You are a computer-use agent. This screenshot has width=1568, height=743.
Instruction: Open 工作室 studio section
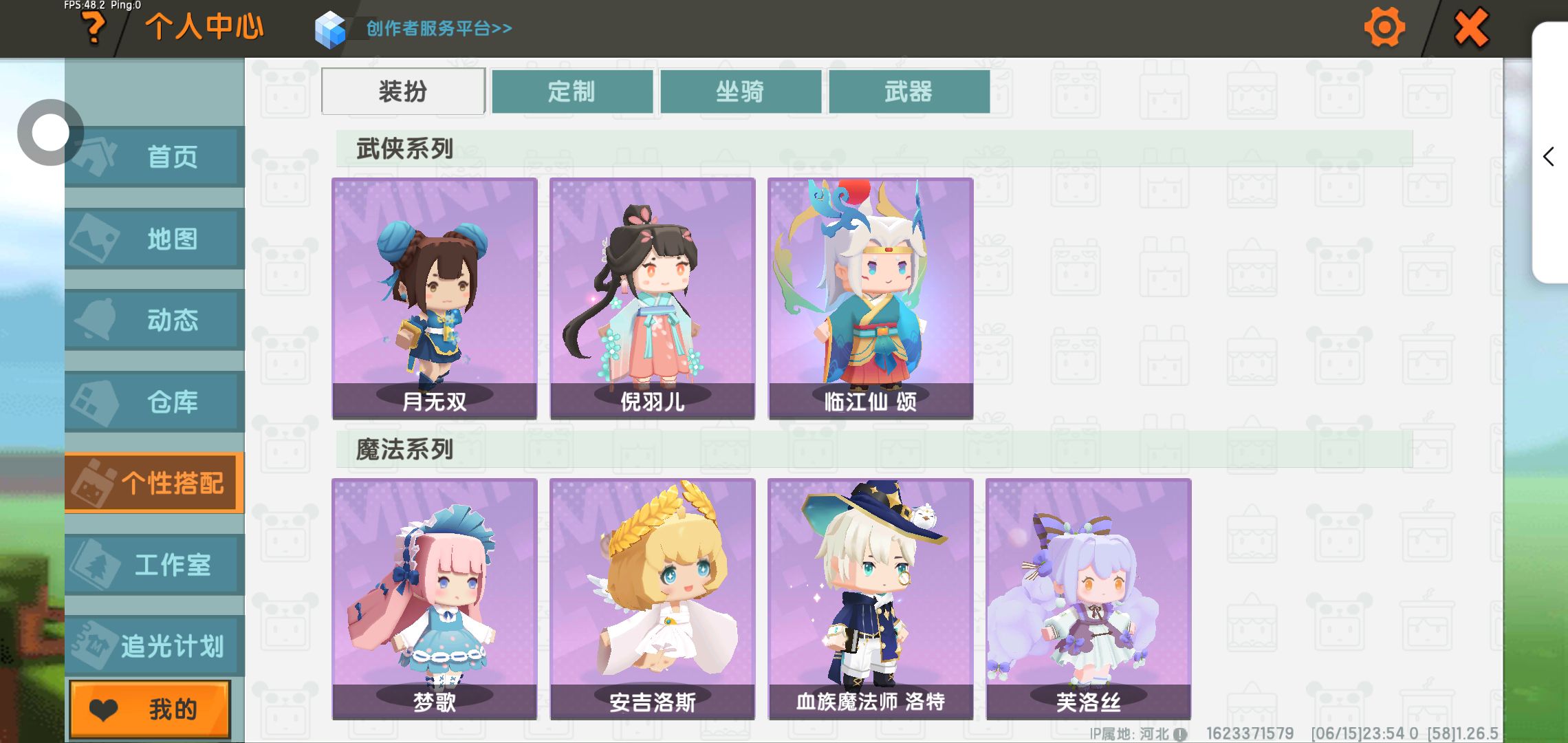click(155, 564)
